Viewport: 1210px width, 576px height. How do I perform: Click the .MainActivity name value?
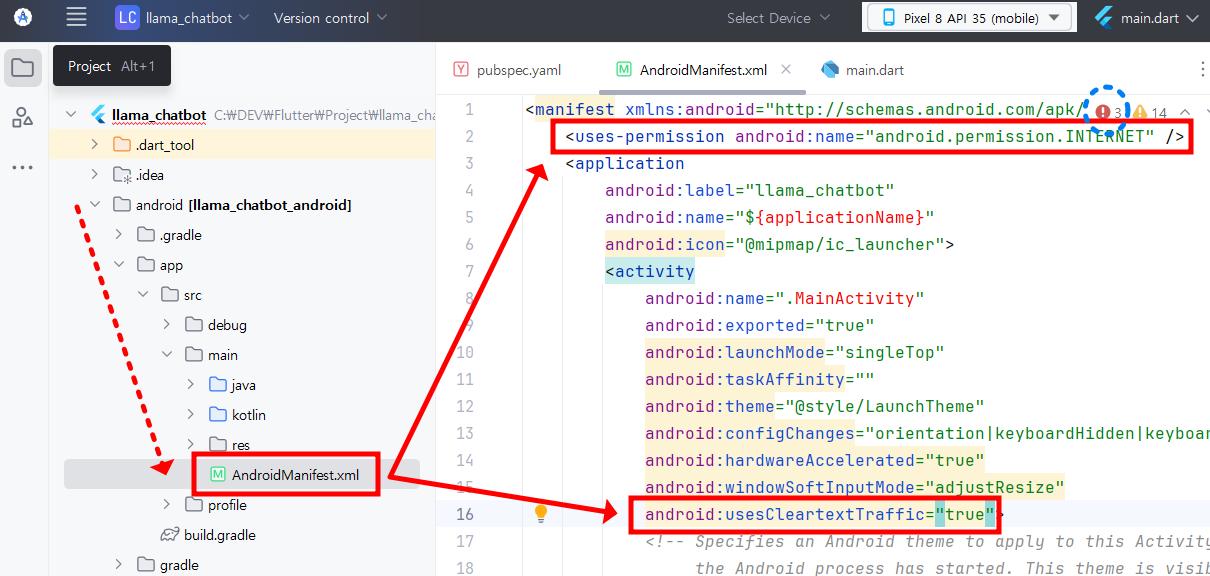[x=850, y=298]
